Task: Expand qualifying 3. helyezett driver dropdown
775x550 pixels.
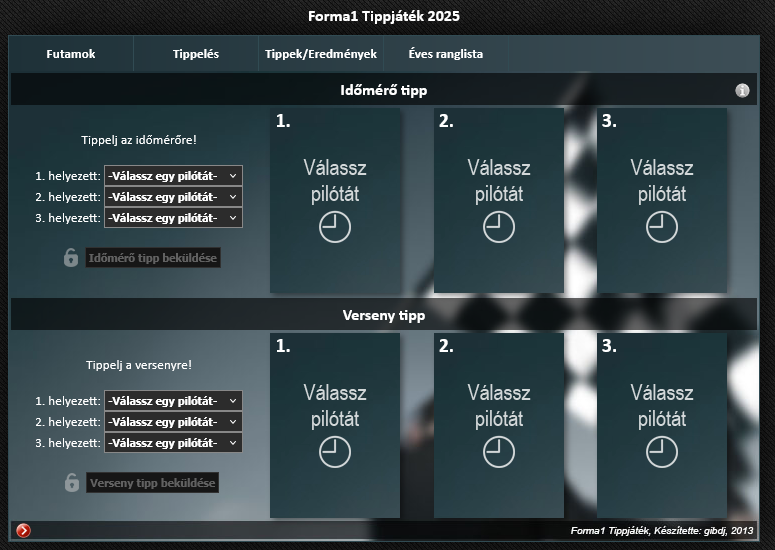Action: 173,217
